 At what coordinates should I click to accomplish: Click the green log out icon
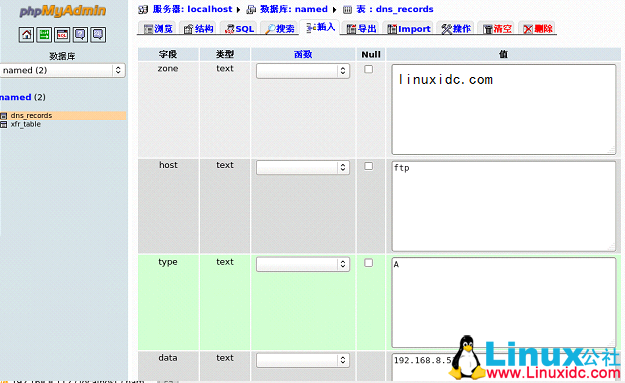(x=44, y=35)
